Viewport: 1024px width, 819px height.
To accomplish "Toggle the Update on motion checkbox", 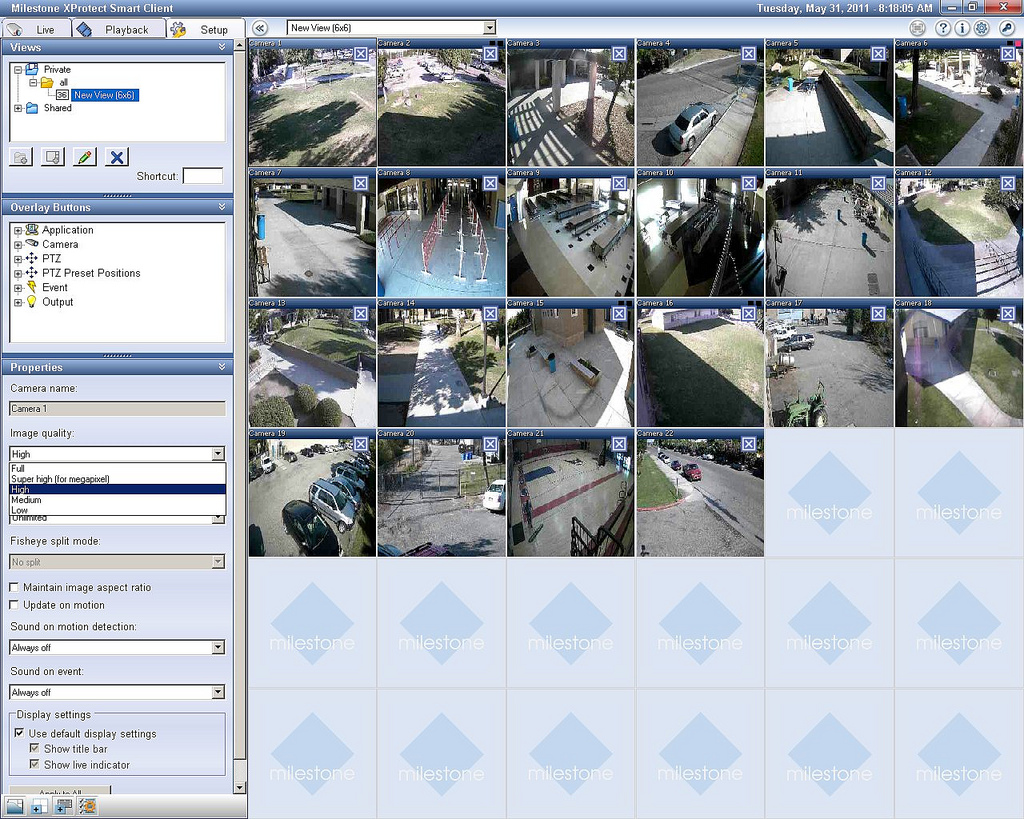I will [14, 605].
